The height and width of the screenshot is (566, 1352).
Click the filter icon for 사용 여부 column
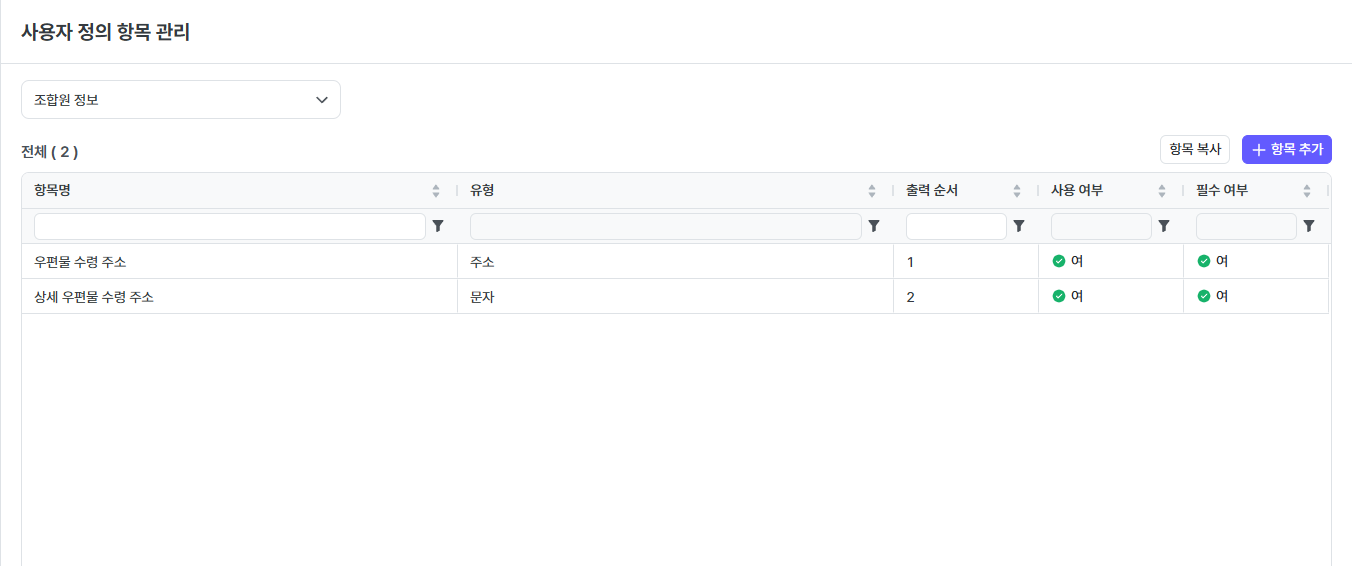(x=1163, y=226)
